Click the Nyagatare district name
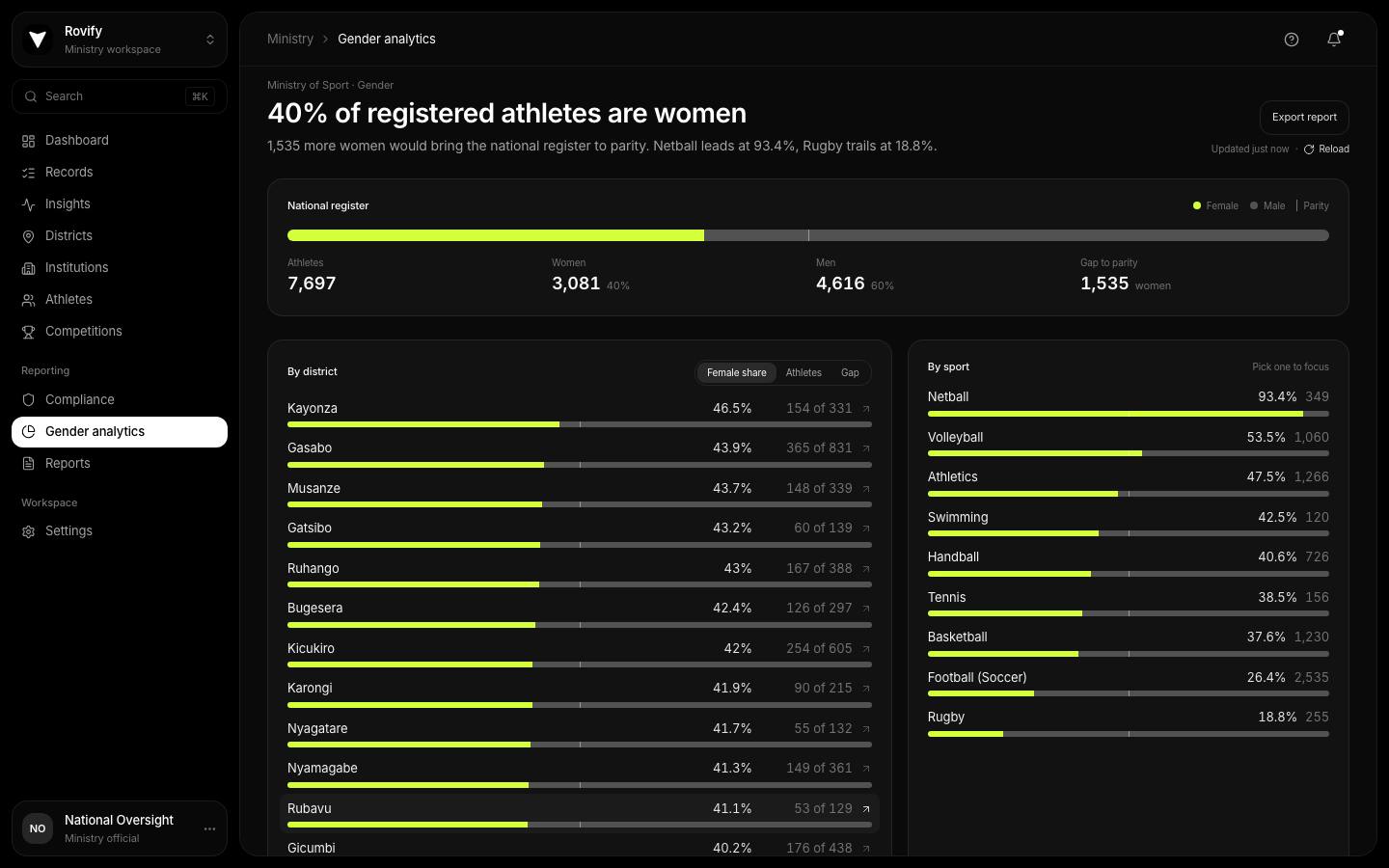The height and width of the screenshot is (868, 1389). [x=317, y=729]
